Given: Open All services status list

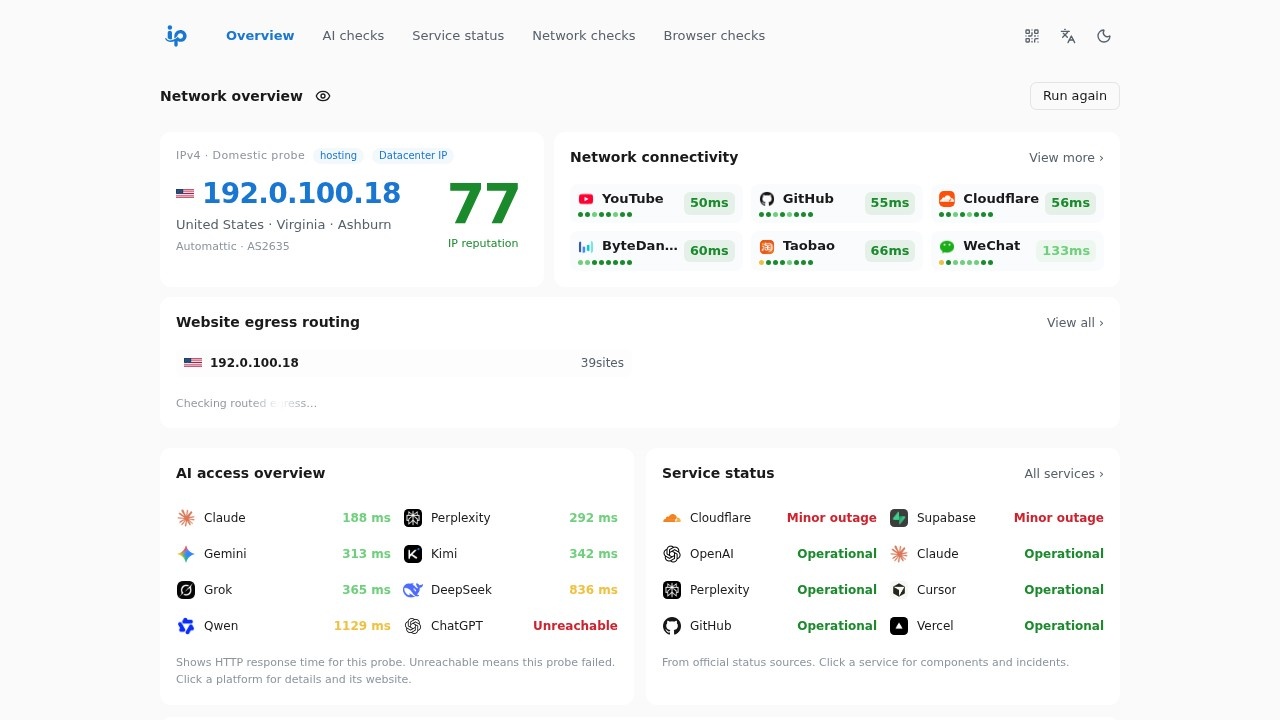Looking at the screenshot, I should pyautogui.click(x=1064, y=474).
